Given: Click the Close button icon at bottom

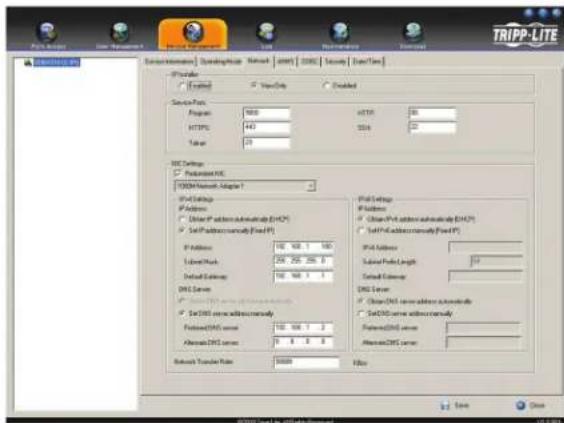Looking at the screenshot, I should click(520, 405).
